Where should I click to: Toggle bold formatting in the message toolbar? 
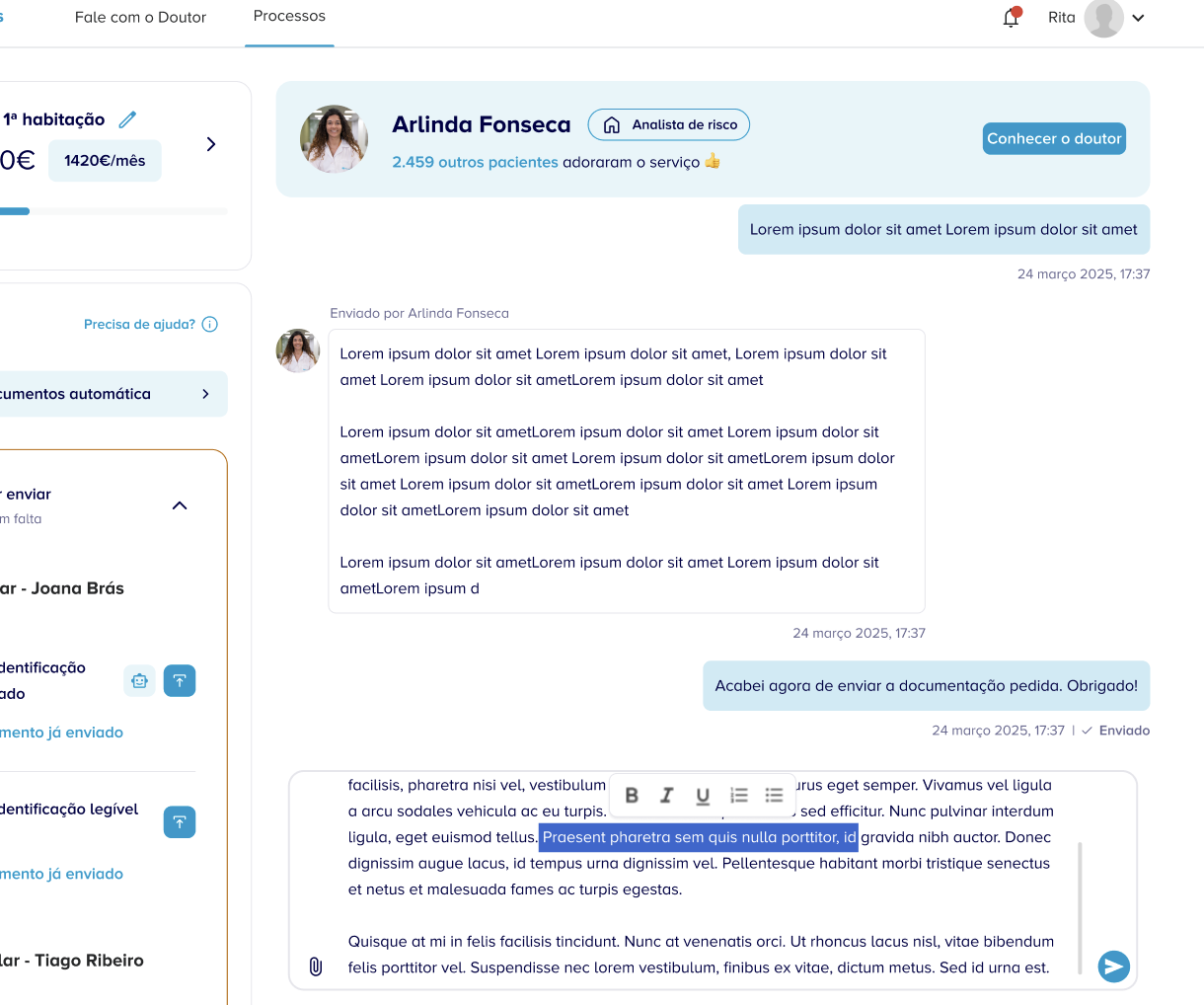click(x=632, y=796)
